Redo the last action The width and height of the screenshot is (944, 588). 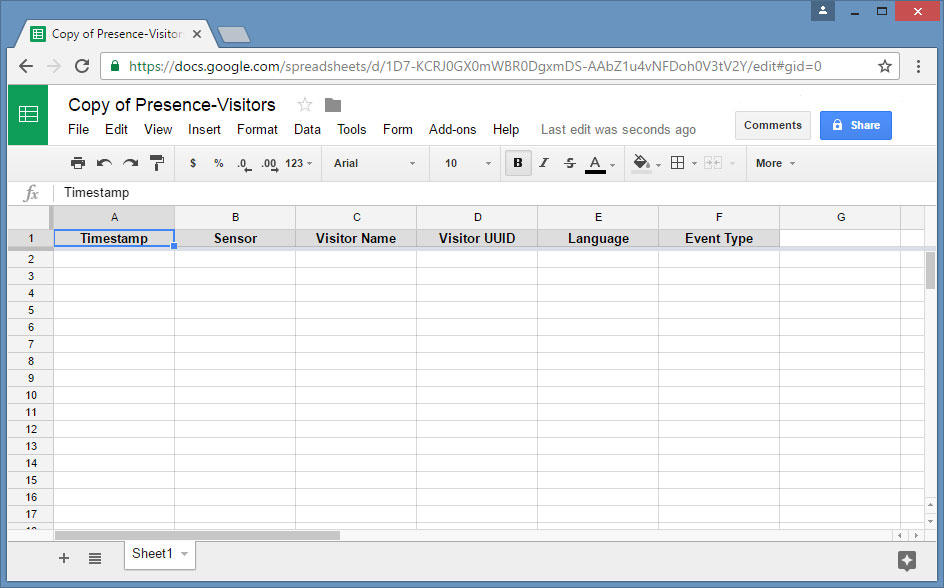pyautogui.click(x=130, y=163)
